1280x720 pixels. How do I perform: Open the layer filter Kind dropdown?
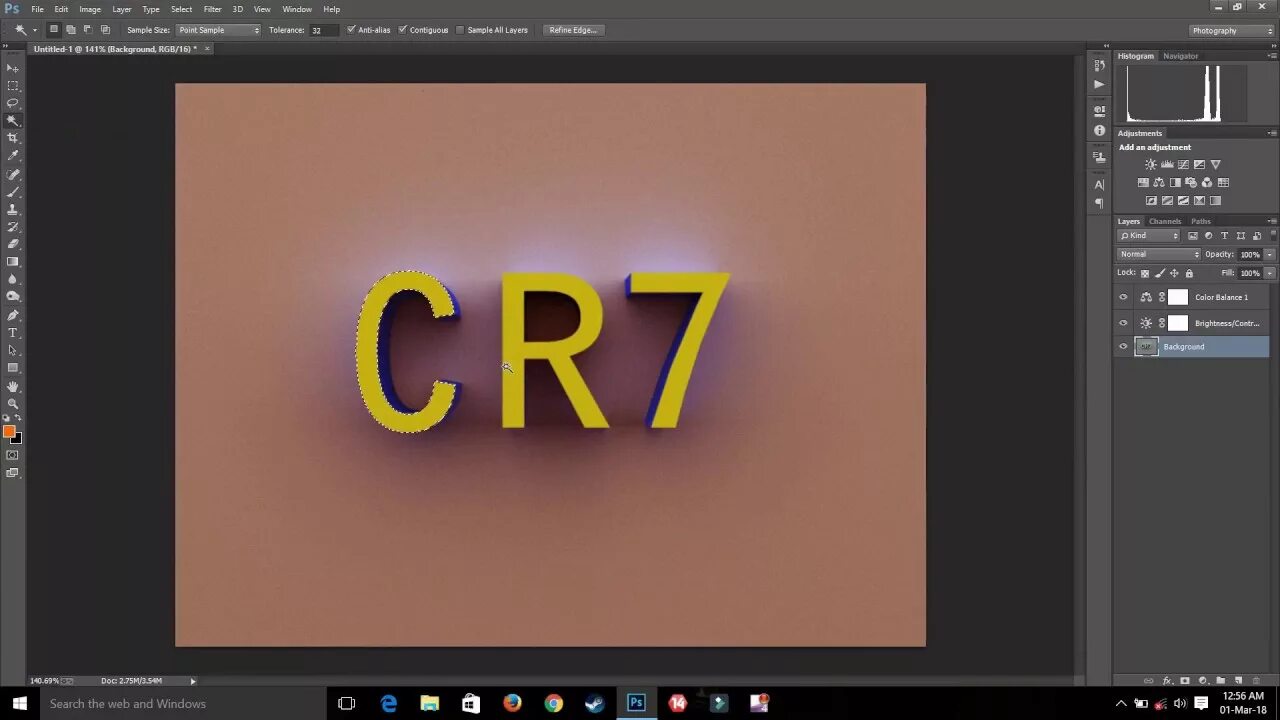pos(1149,236)
